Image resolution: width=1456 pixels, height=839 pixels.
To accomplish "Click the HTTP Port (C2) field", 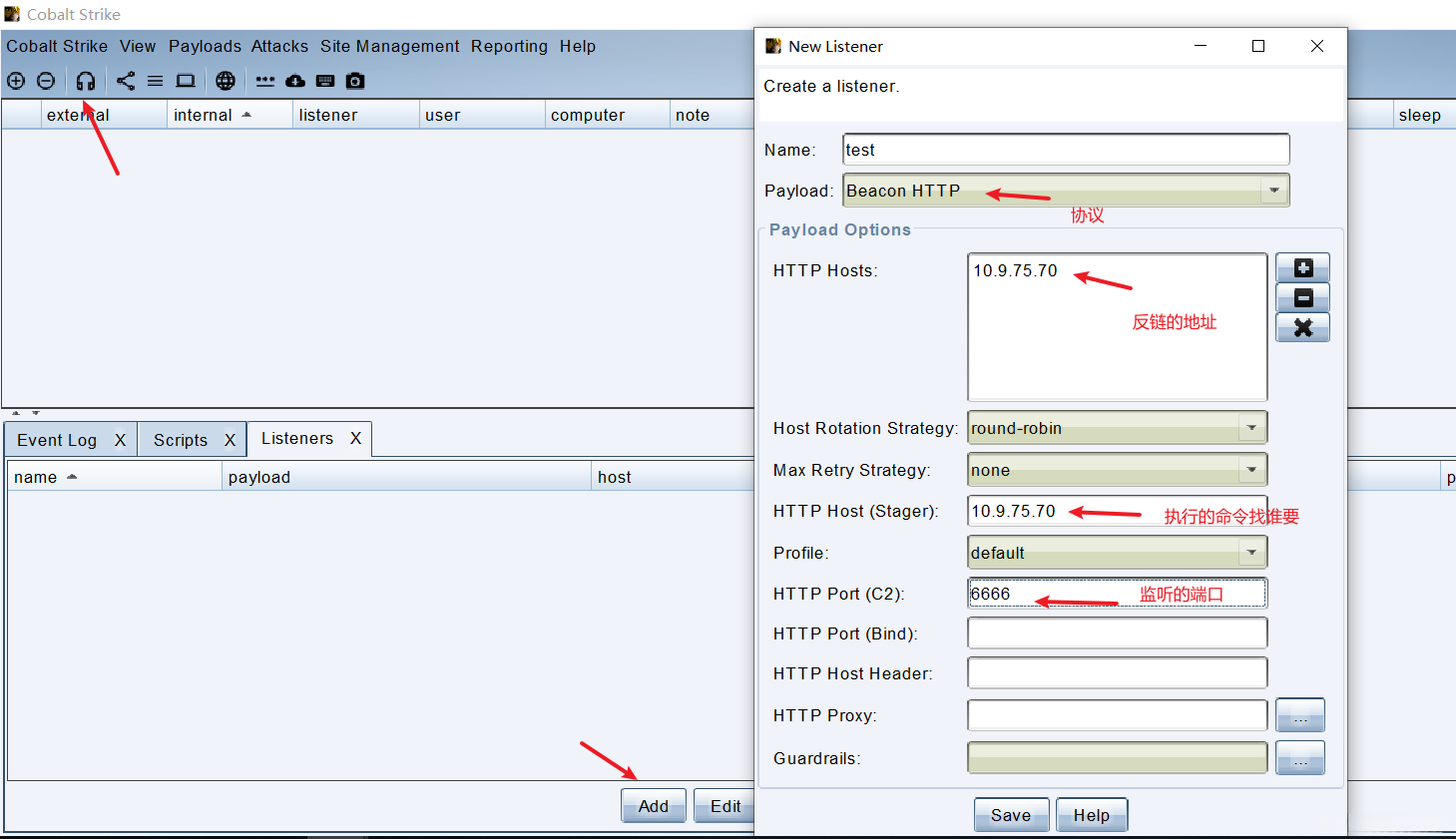I will (1118, 594).
